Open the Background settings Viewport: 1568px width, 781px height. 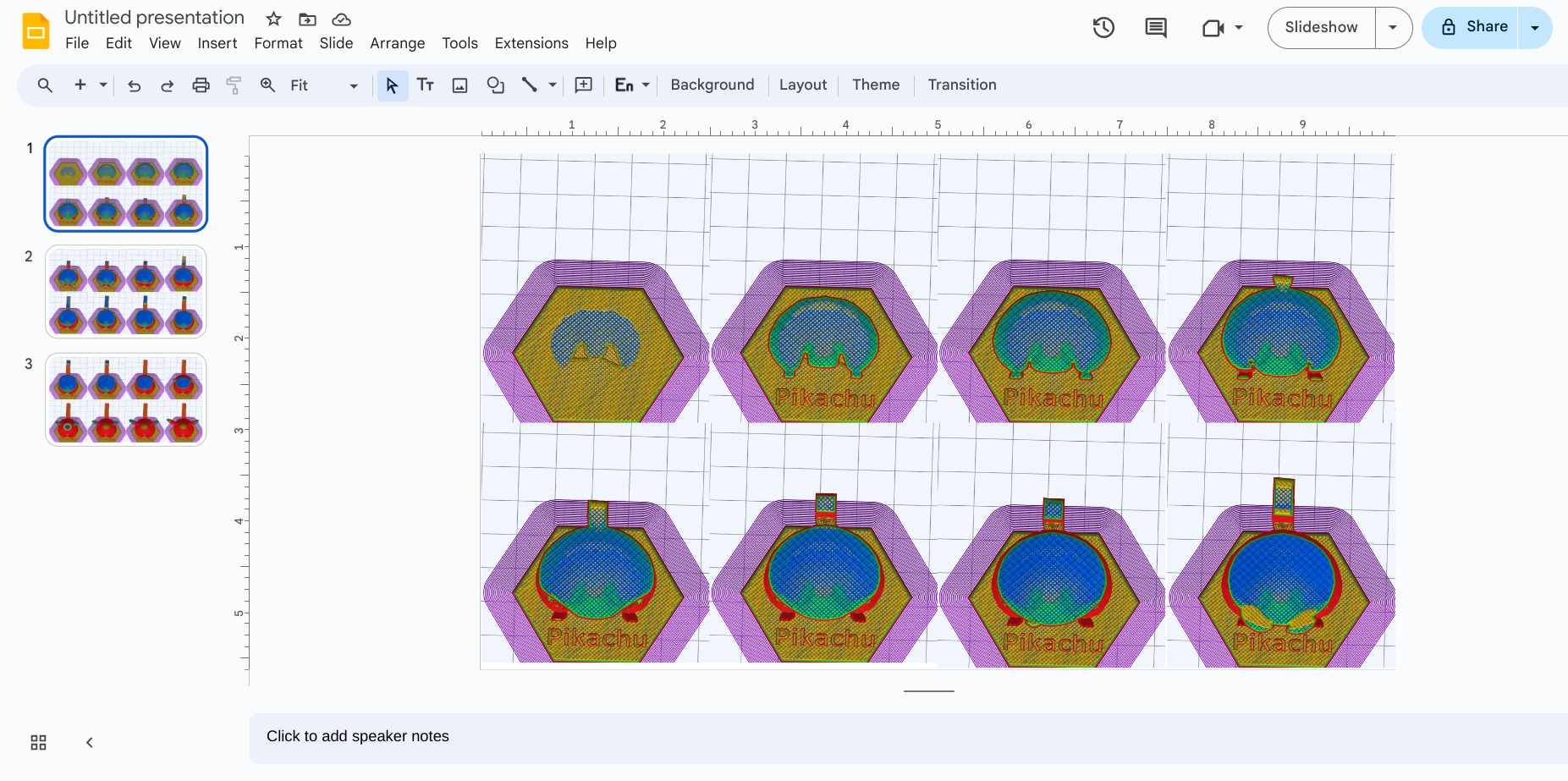(x=712, y=85)
